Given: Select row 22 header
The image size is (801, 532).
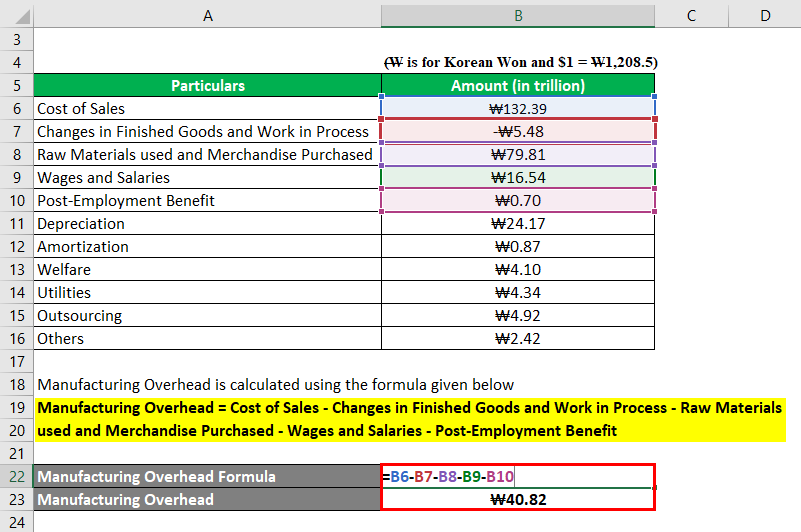Looking at the screenshot, I should (17, 476).
